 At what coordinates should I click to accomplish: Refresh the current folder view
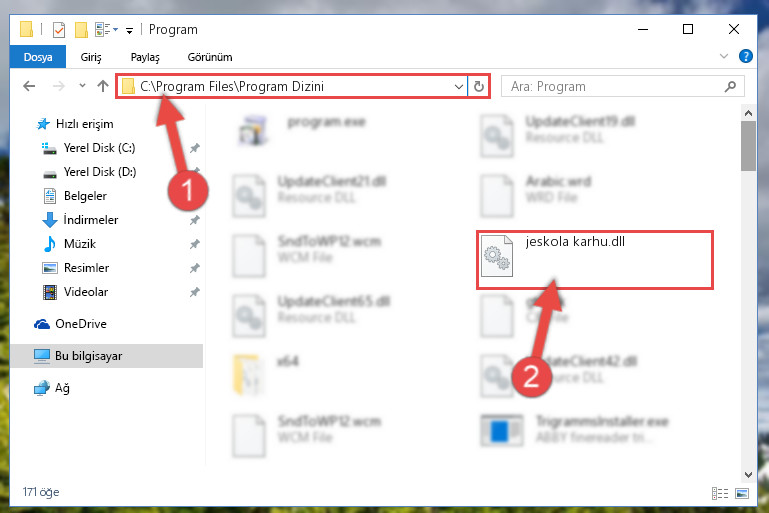pyautogui.click(x=479, y=87)
